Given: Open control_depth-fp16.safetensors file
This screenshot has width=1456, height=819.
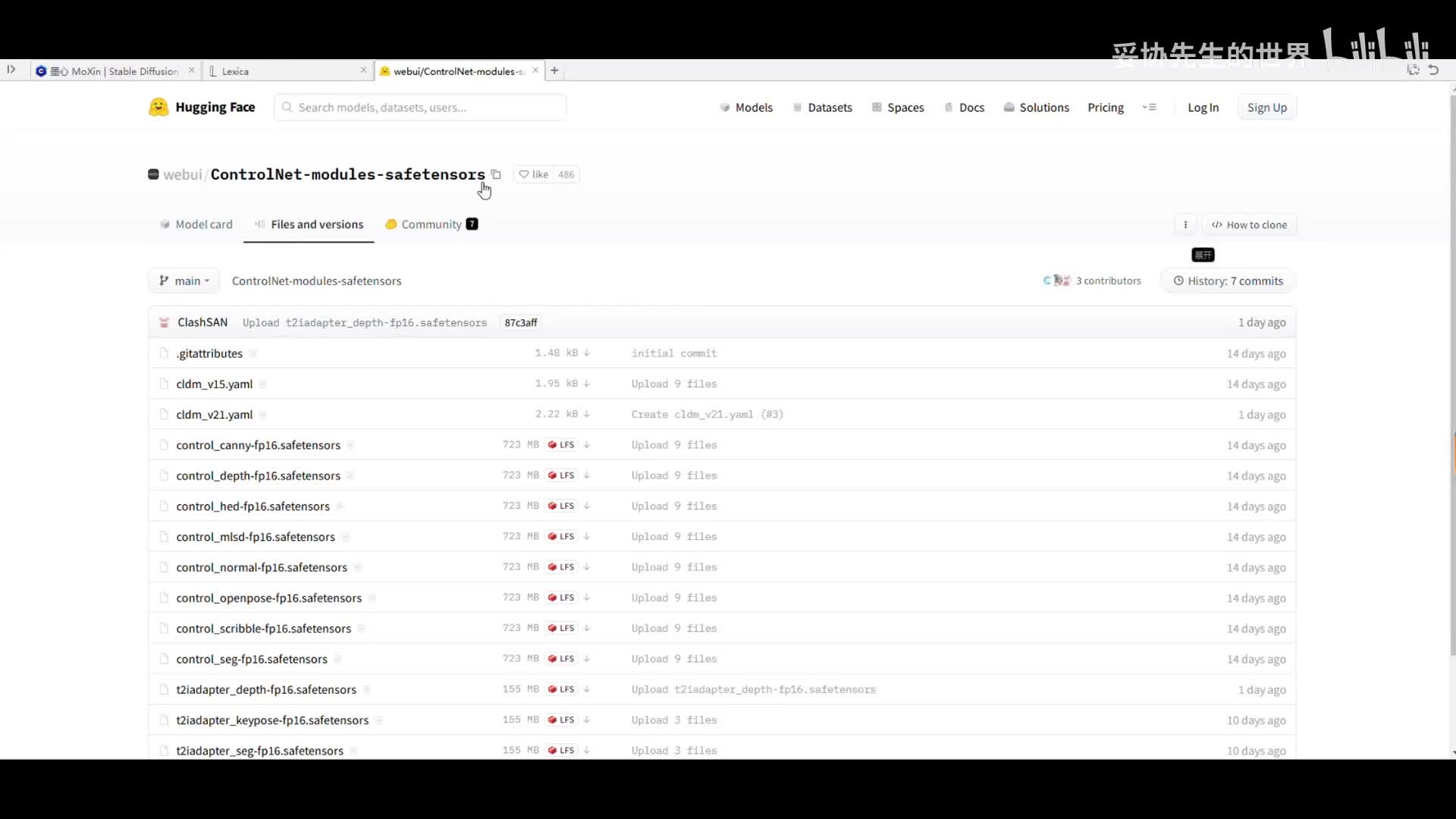Looking at the screenshot, I should coord(258,475).
